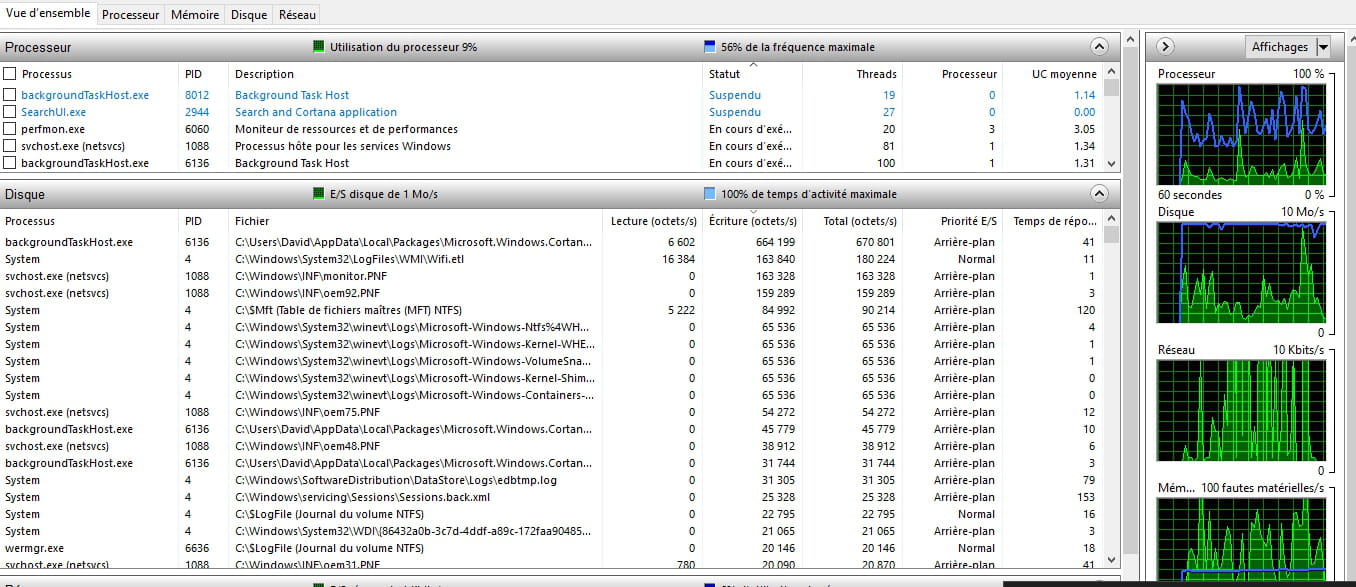Select the Processeur usage graph
The width and height of the screenshot is (1356, 587).
pos(1241,134)
